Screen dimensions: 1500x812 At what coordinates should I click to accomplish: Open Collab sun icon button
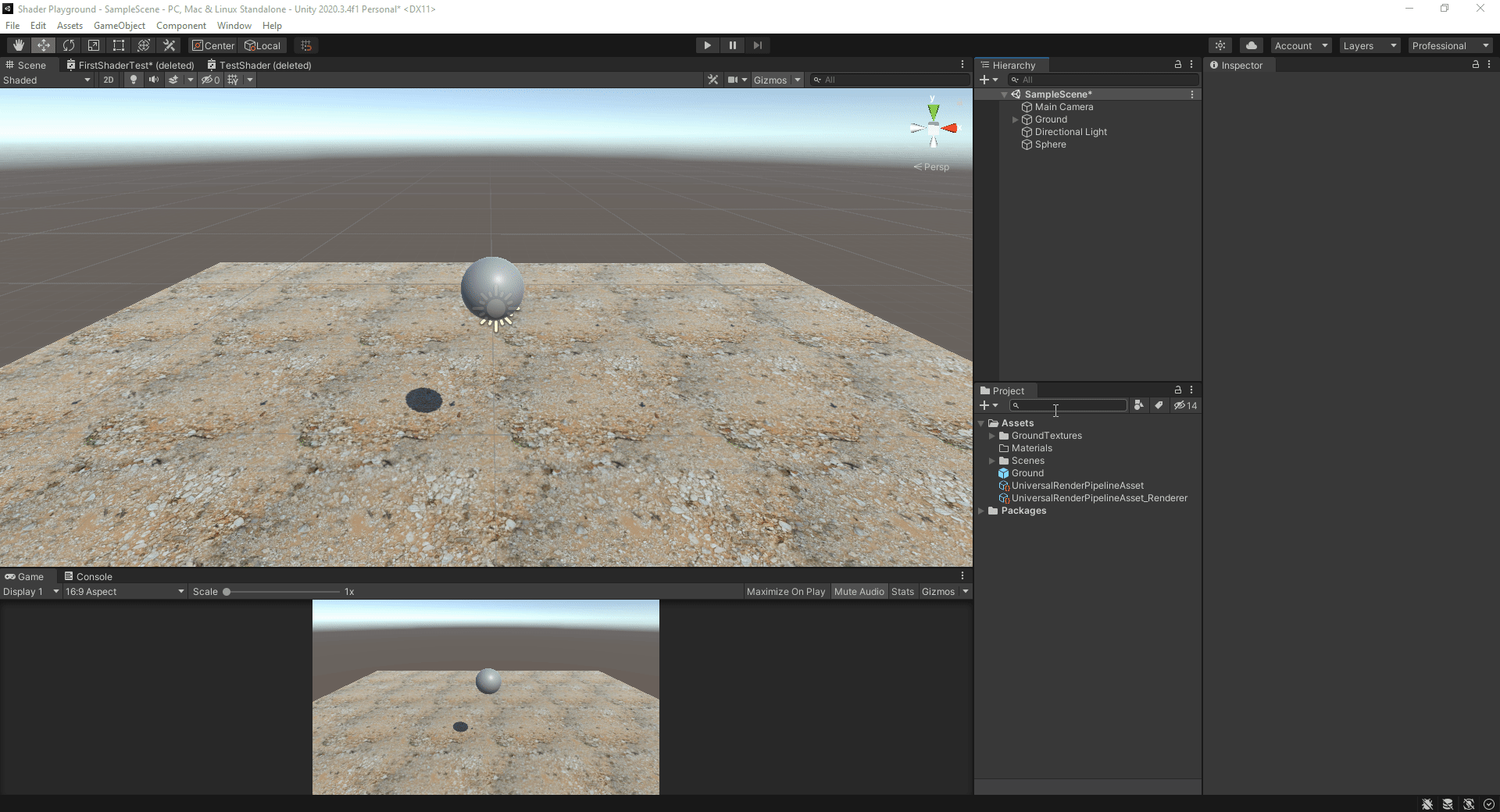pyautogui.click(x=1220, y=45)
